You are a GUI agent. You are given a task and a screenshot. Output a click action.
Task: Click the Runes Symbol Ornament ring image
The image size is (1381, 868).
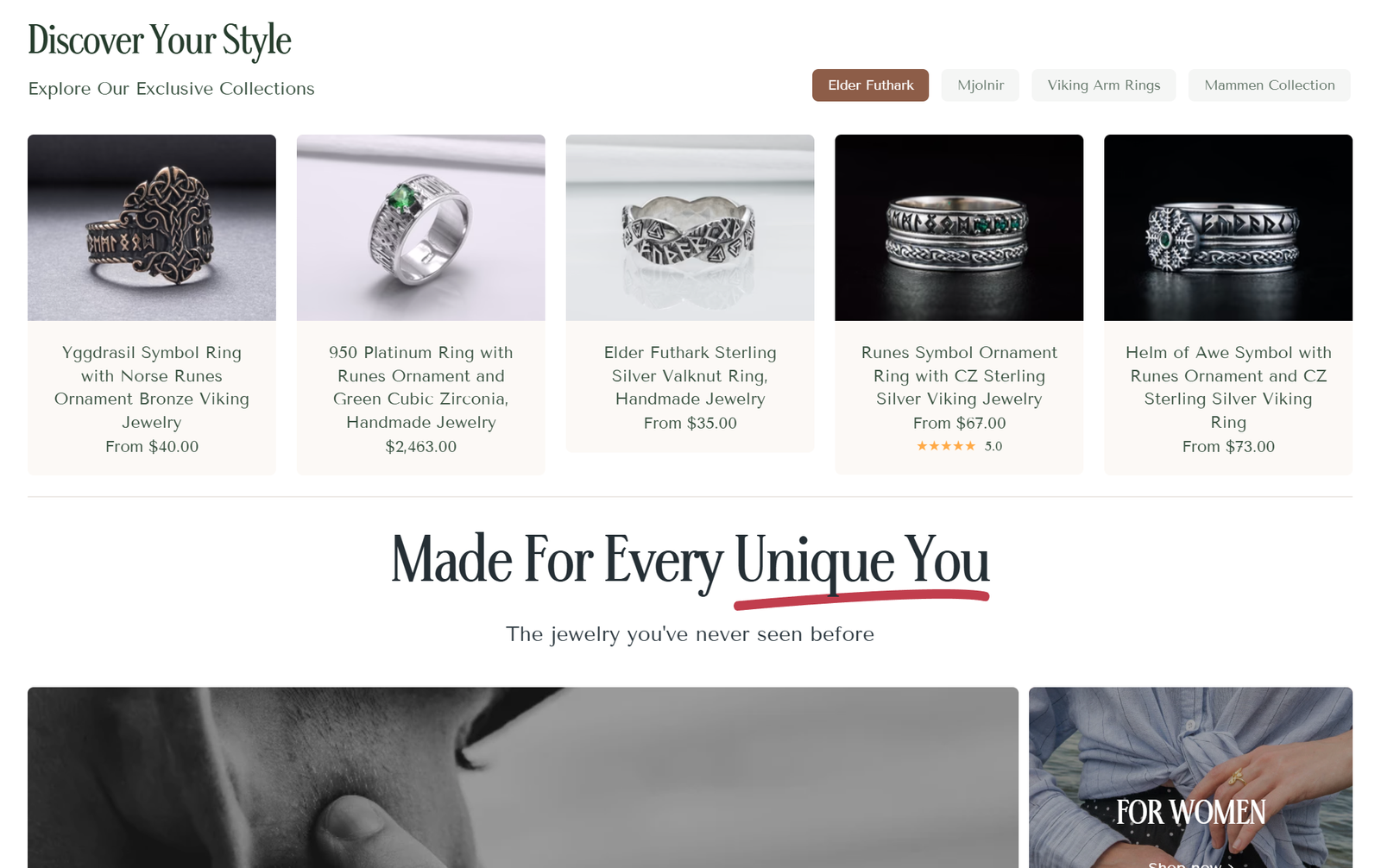pos(959,228)
